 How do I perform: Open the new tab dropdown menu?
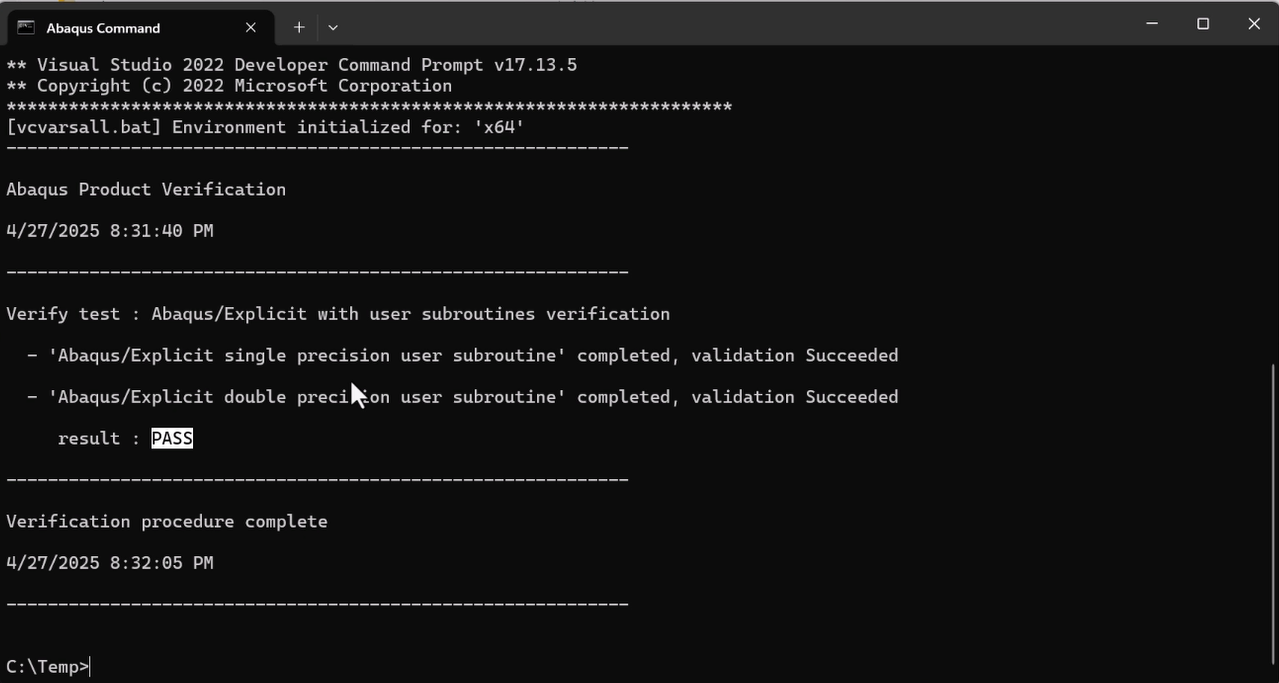pos(333,27)
